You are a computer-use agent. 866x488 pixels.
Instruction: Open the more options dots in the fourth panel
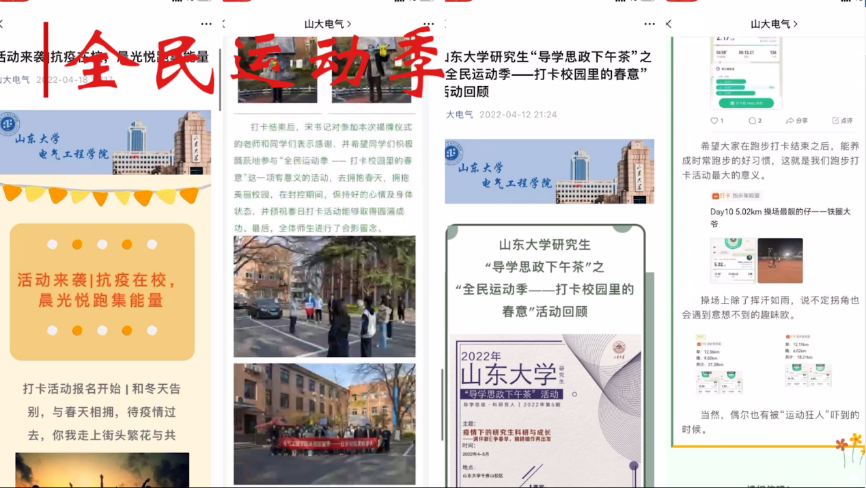[848, 23]
